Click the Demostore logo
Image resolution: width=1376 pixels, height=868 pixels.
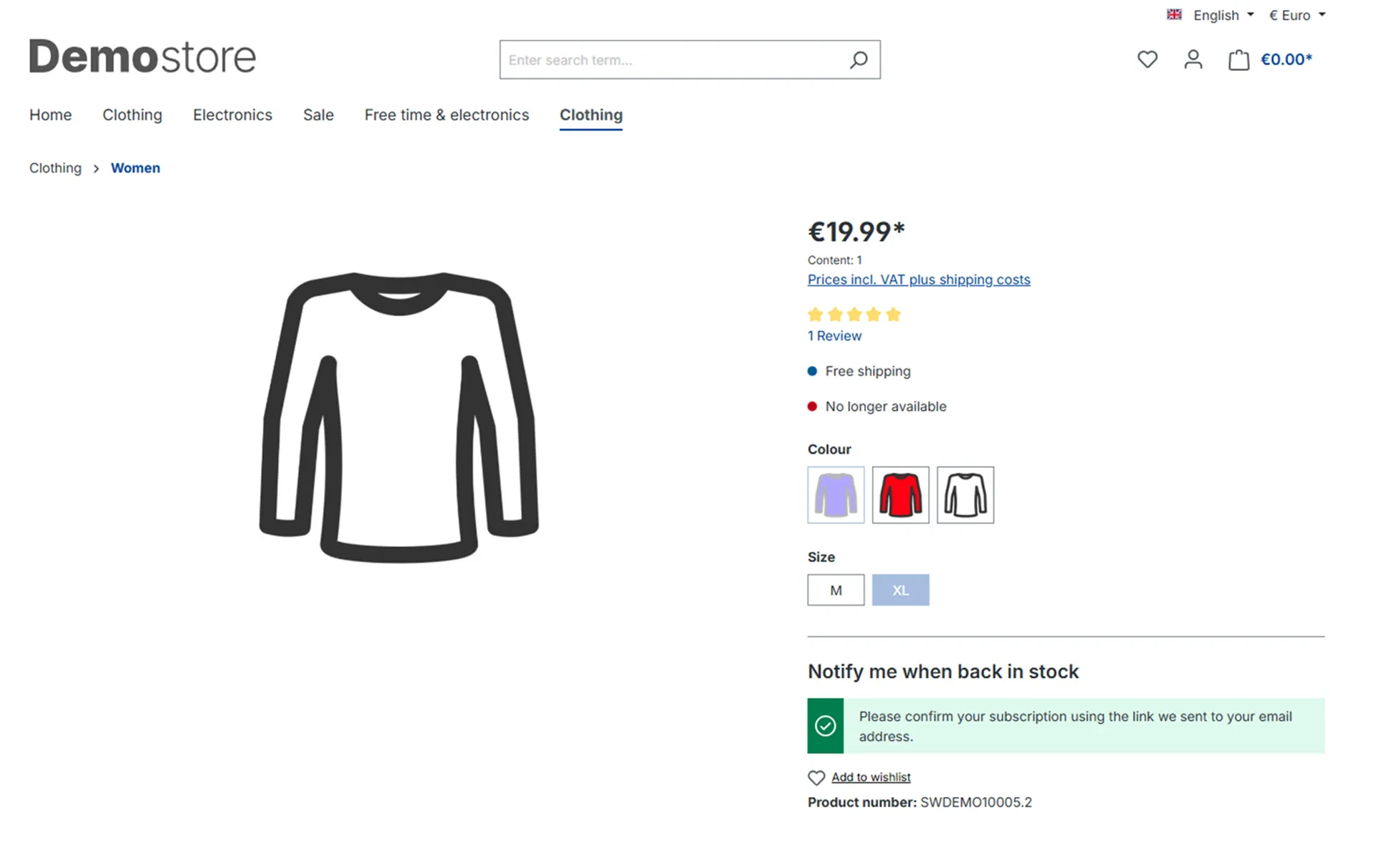coord(142,57)
